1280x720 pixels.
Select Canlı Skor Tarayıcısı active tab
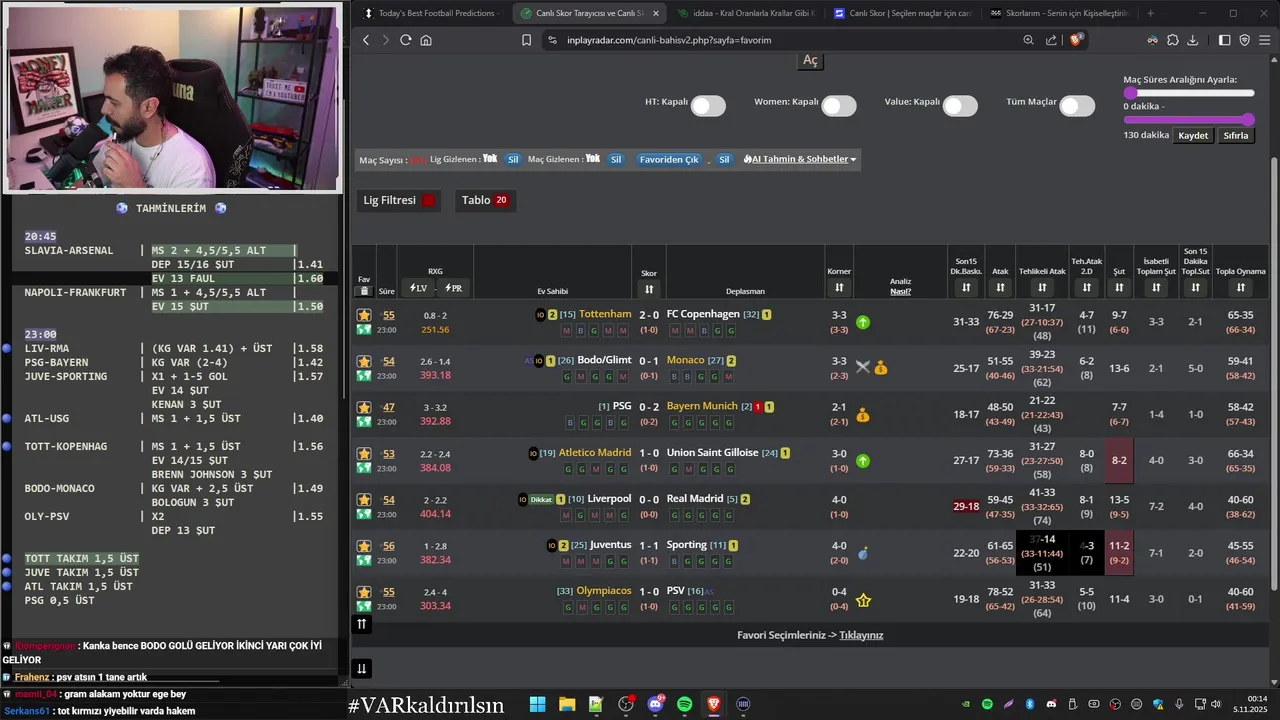coord(588,13)
